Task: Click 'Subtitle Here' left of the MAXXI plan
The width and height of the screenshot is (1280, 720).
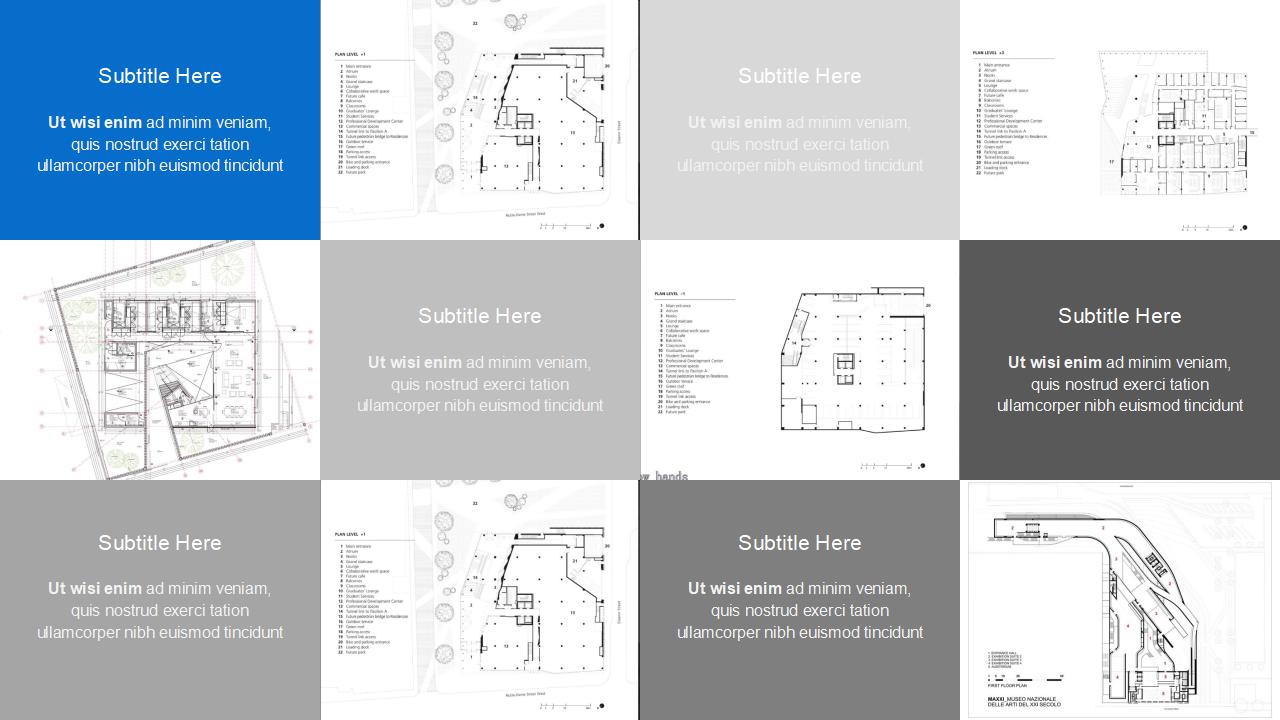Action: 800,543
